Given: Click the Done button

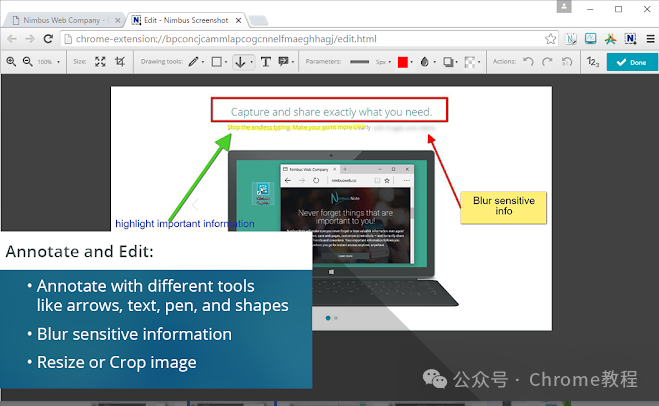Looking at the screenshot, I should (x=632, y=62).
